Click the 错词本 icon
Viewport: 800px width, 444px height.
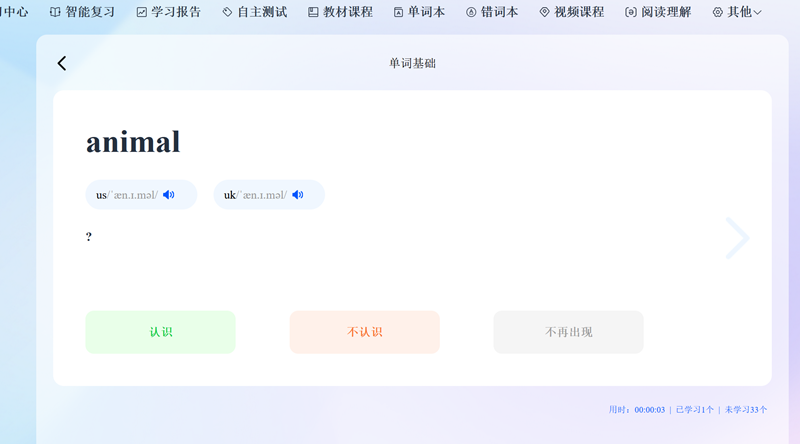(471, 12)
